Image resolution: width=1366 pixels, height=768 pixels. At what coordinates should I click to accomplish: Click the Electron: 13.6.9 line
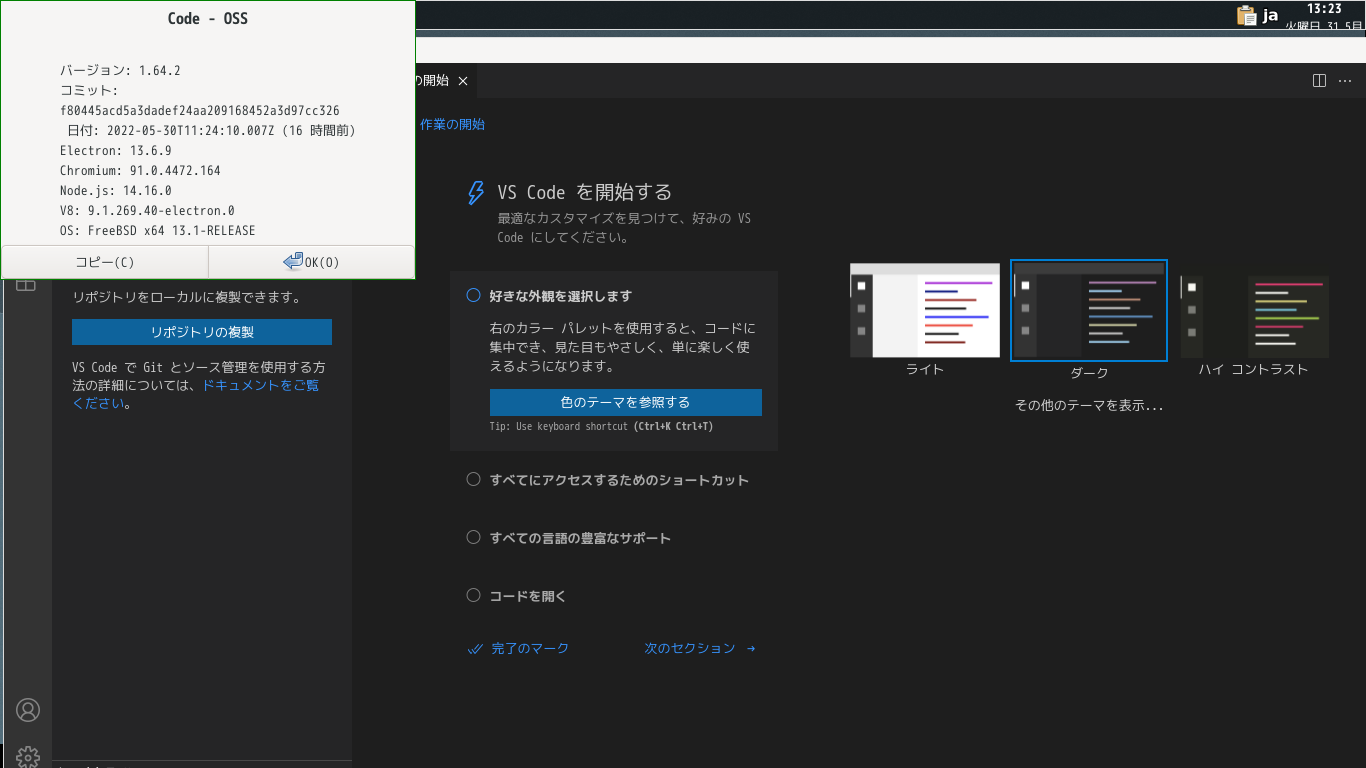[116, 150]
